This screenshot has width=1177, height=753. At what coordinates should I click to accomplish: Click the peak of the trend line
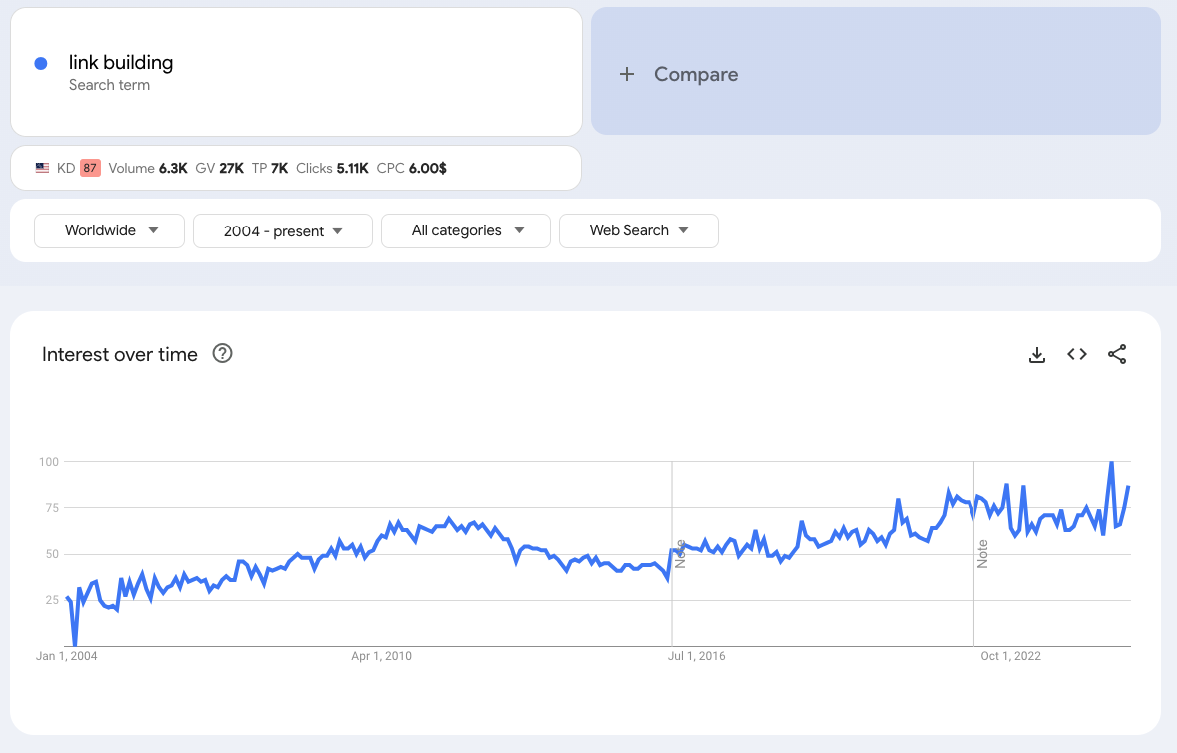click(1110, 462)
